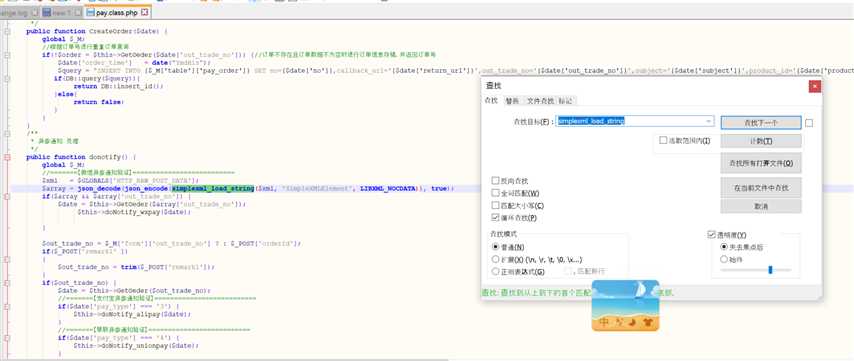Close the pay.class.php tab with its red X
The height and width of the screenshot is (361, 854).
(x=144, y=12)
